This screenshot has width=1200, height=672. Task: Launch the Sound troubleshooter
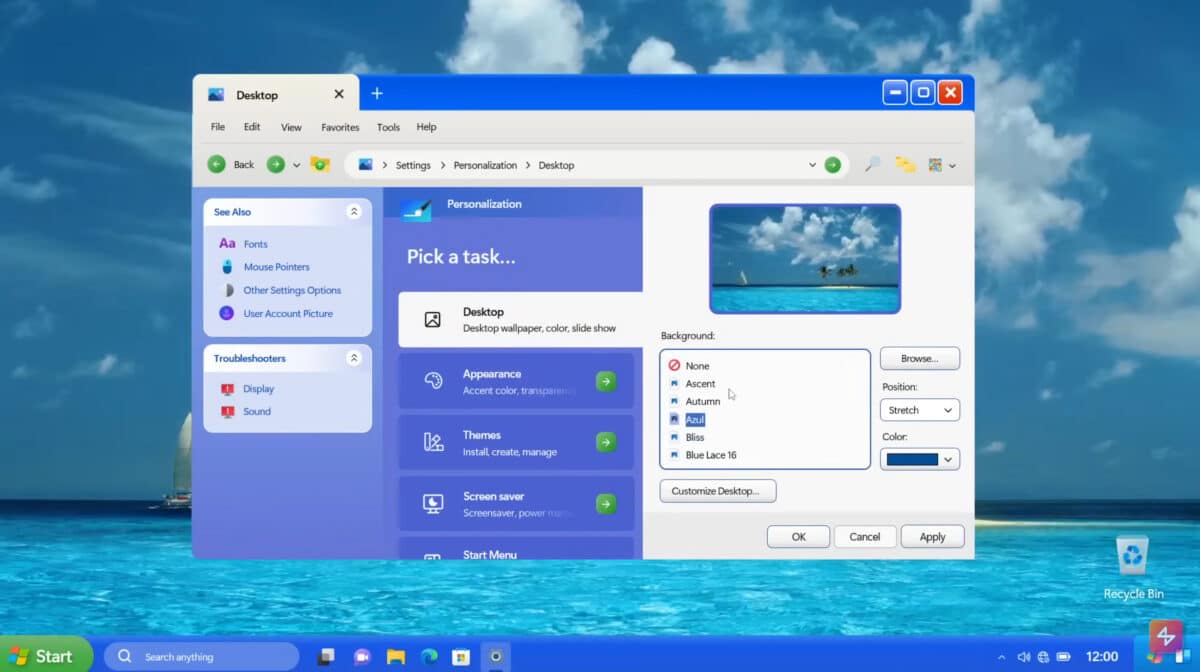click(x=256, y=411)
